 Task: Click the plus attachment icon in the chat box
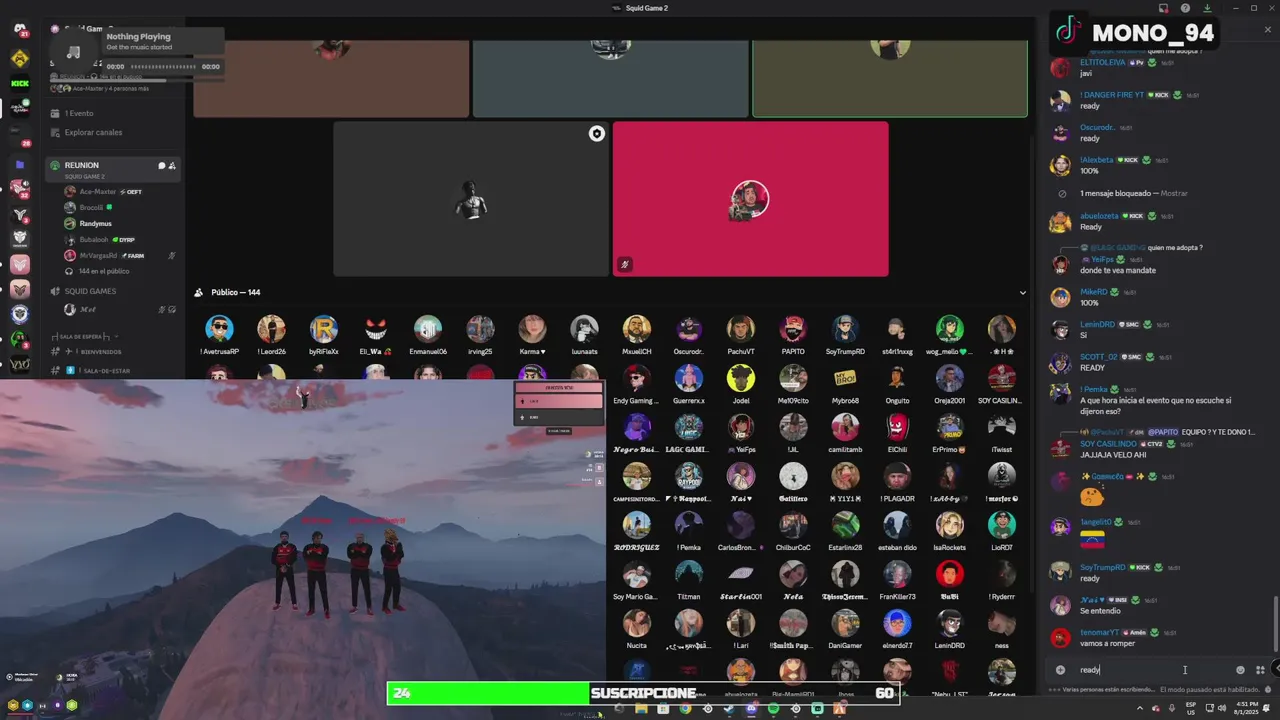point(1060,670)
